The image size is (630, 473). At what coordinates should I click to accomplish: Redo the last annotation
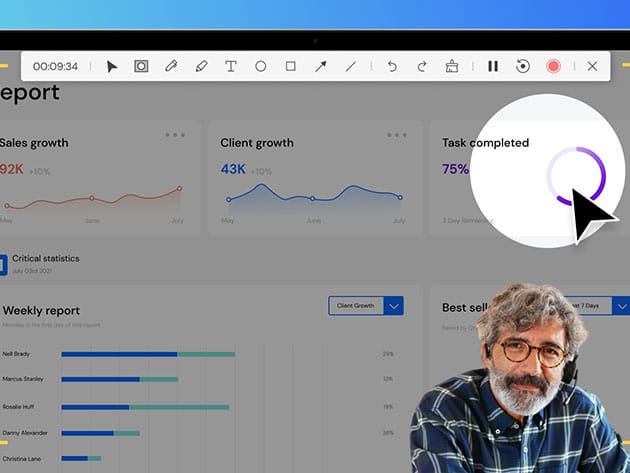(422, 66)
